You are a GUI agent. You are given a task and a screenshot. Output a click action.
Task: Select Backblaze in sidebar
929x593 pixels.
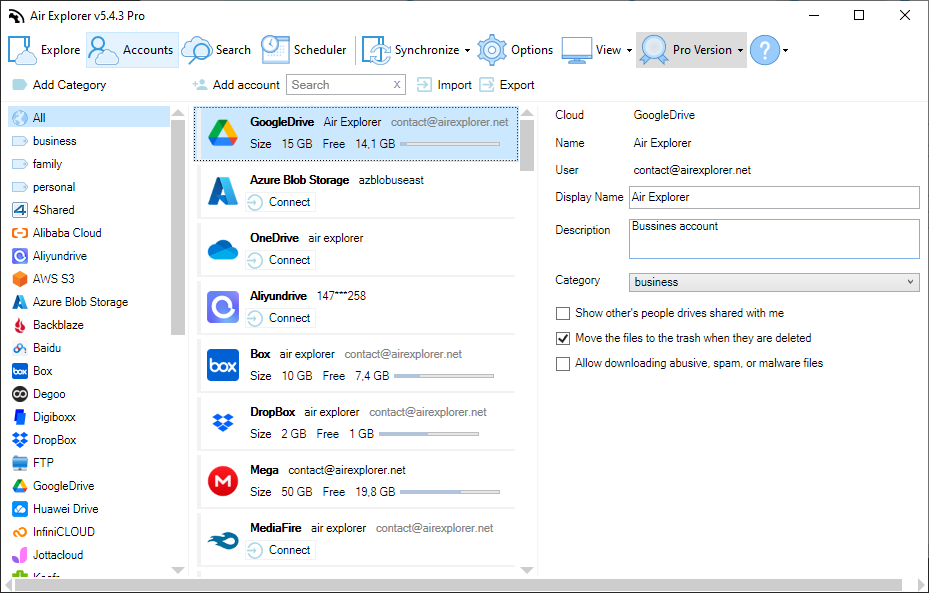(89, 325)
